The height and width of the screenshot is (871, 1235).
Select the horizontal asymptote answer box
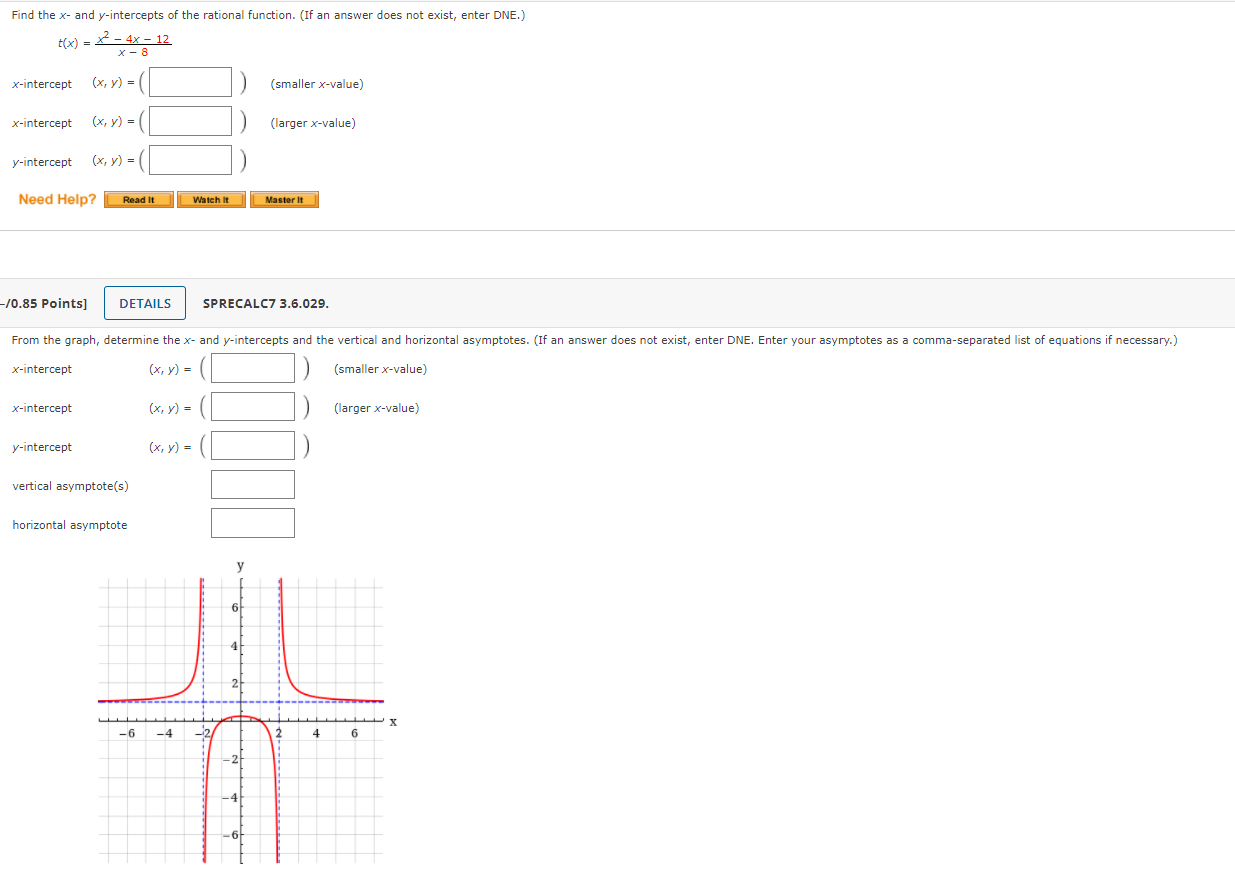click(252, 523)
